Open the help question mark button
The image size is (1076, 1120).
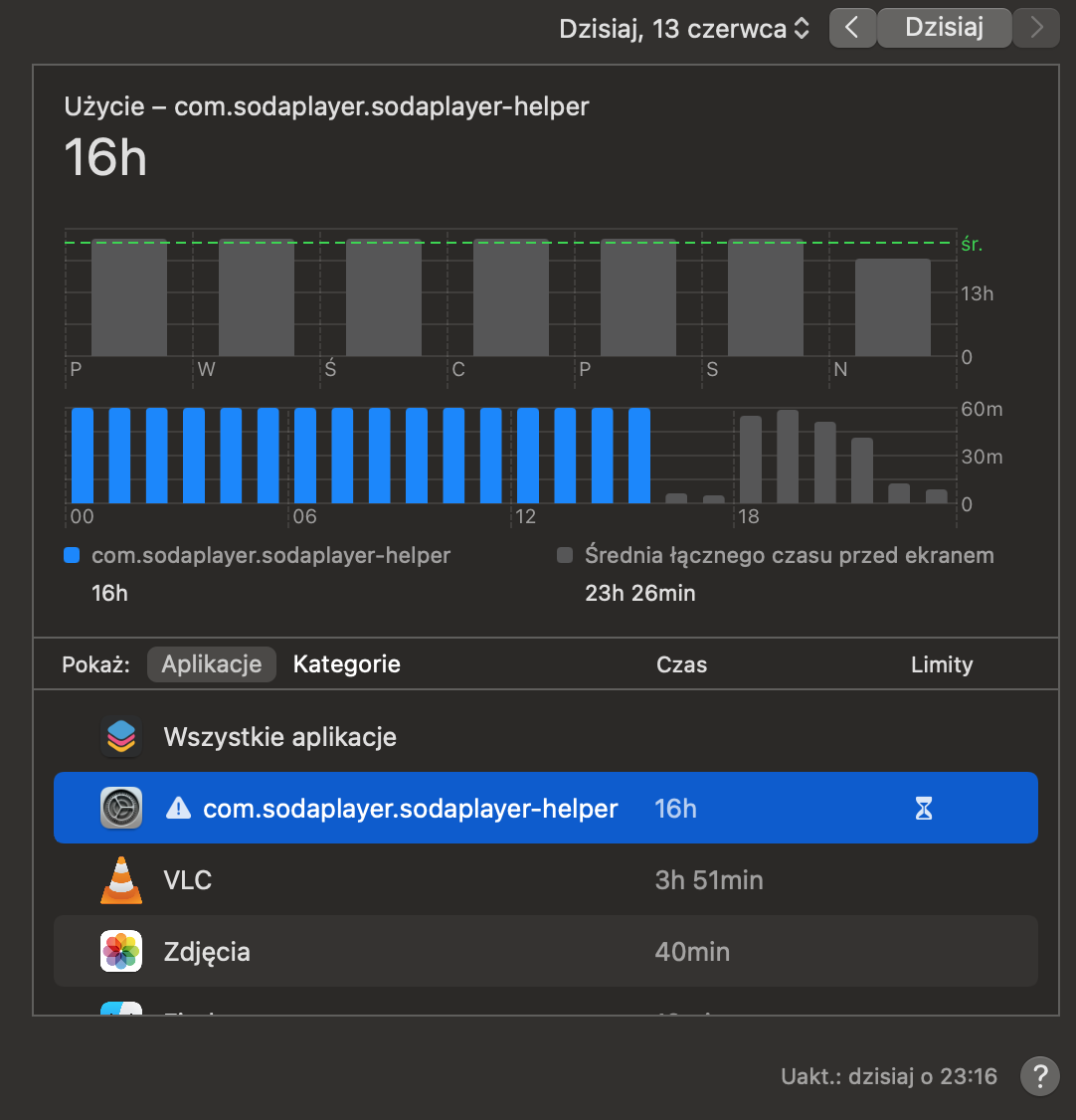[x=1039, y=1076]
